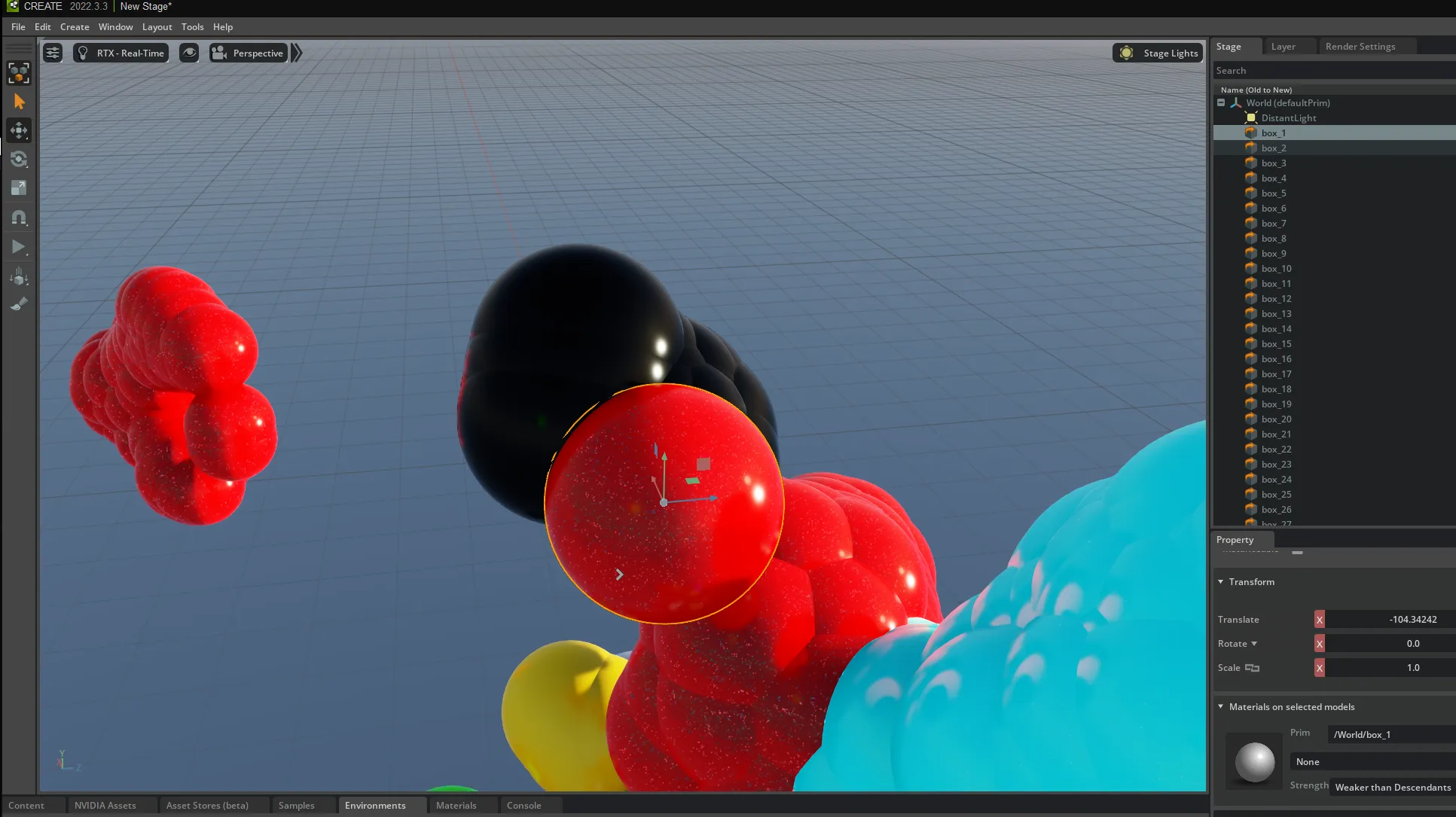Open viewport settings sliders icon
Viewport: 1456px width, 817px height.
point(53,53)
